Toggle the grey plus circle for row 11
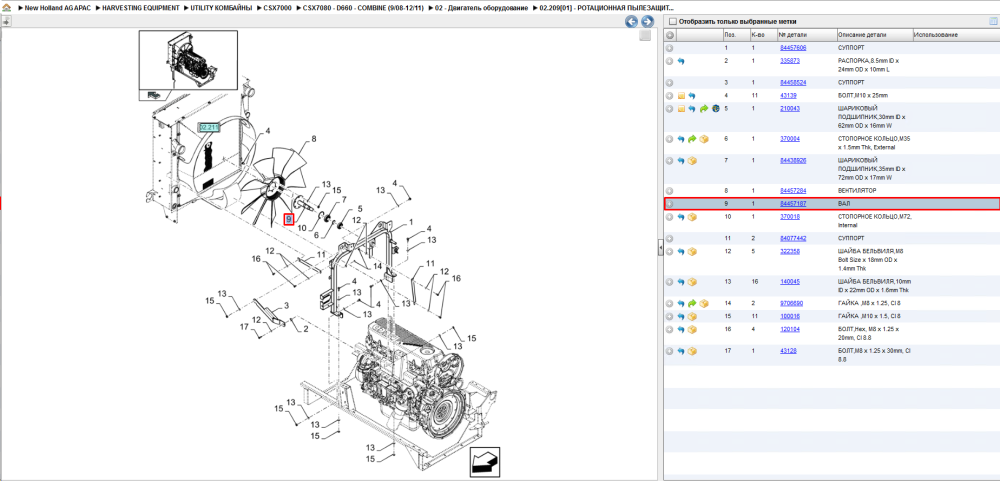Image resolution: width=1000 pixels, height=481 pixels. pos(670,238)
